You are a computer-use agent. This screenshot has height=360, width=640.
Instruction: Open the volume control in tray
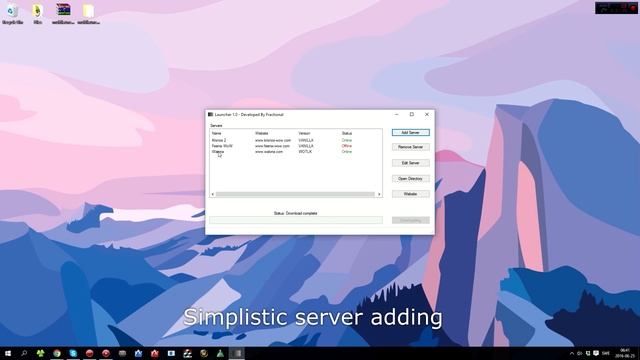tap(580, 353)
